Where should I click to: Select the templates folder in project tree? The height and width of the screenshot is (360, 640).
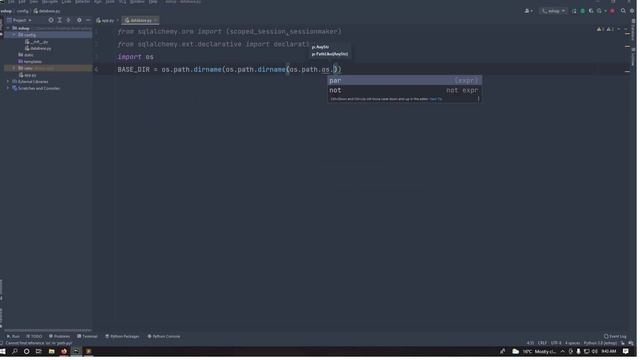click(30, 62)
